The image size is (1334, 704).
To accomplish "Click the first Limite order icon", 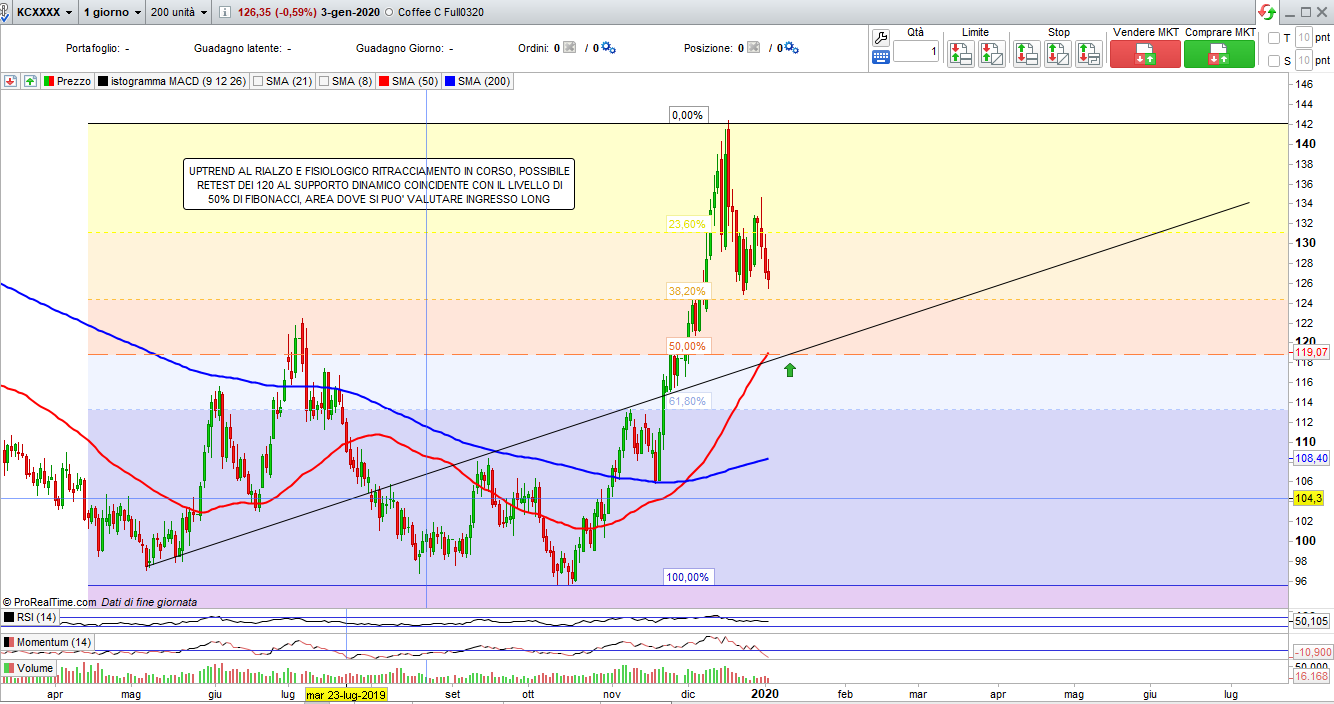I will click(x=960, y=54).
